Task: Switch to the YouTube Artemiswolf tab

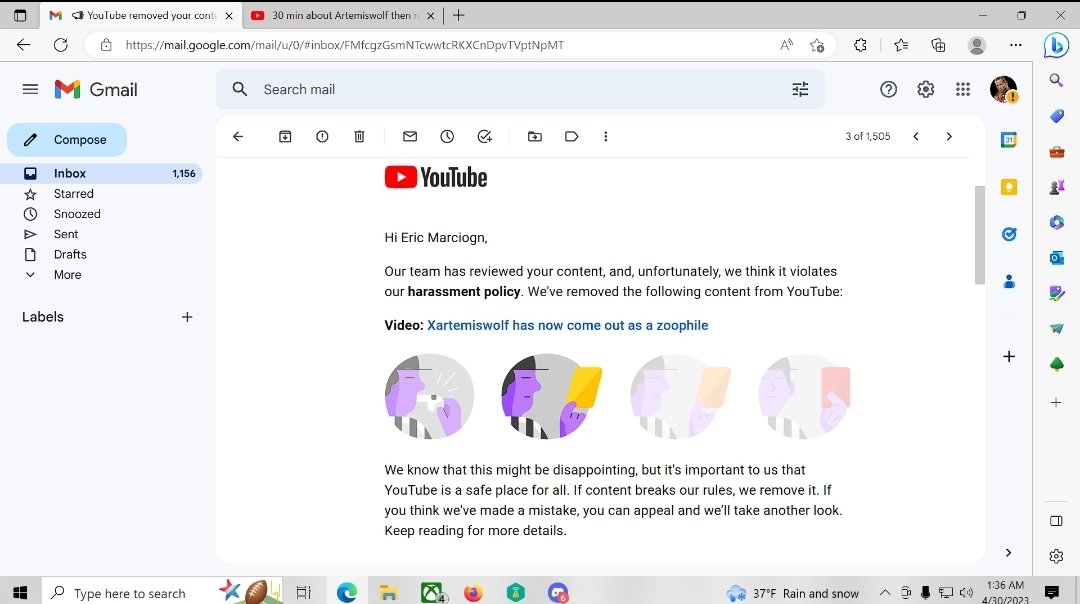Action: (342, 15)
